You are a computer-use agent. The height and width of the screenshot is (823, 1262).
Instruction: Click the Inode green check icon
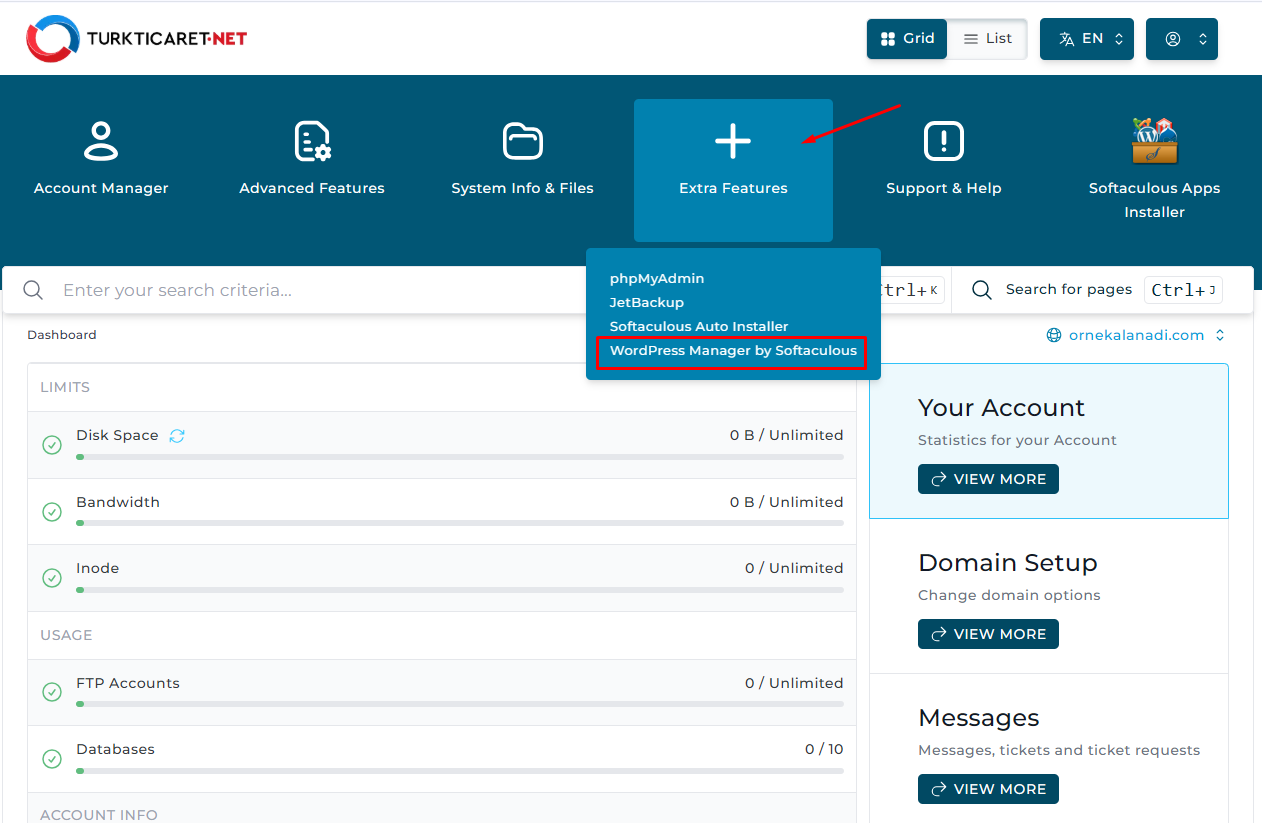(52, 578)
